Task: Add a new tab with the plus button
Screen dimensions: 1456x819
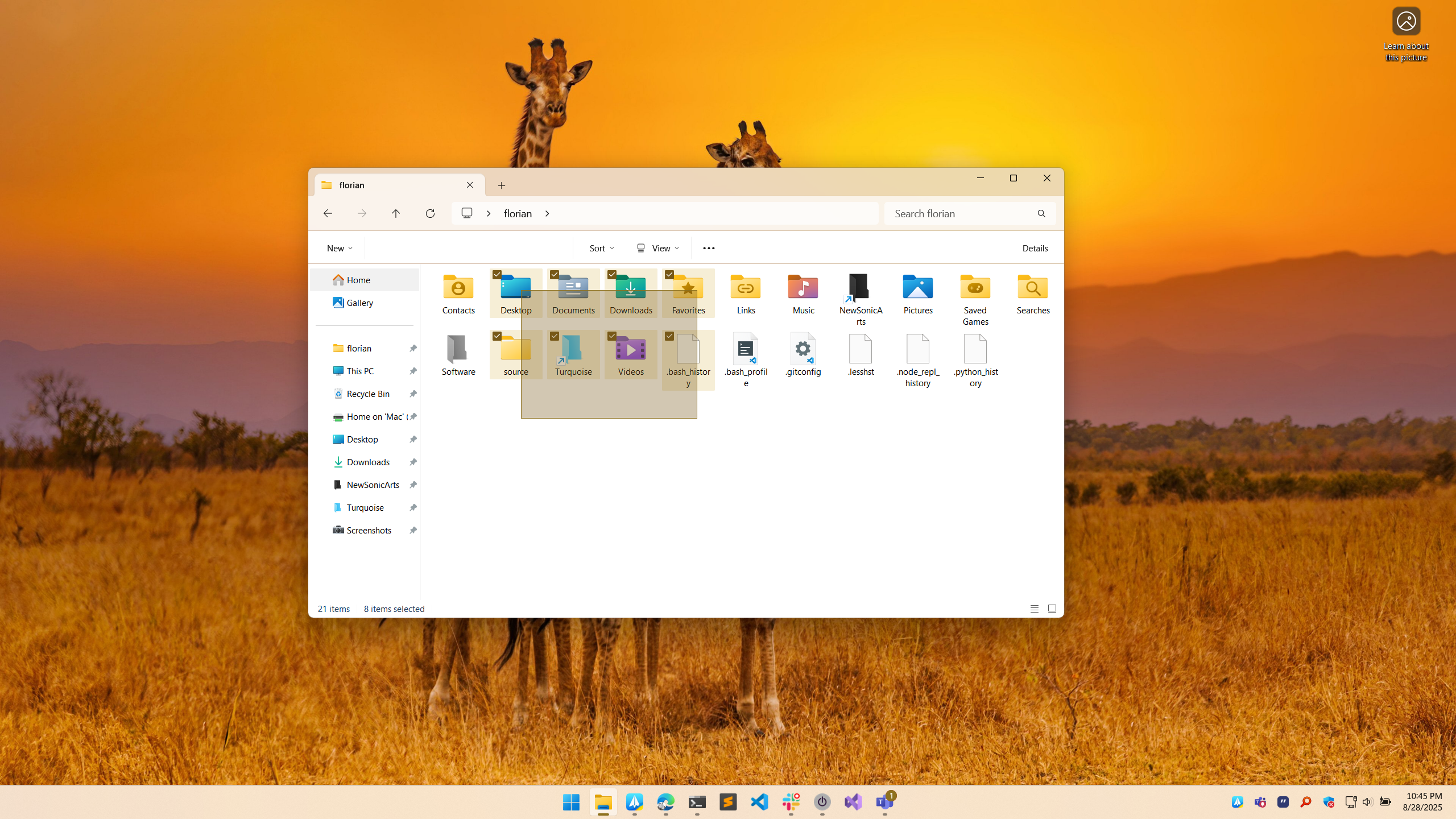Action: click(x=501, y=185)
